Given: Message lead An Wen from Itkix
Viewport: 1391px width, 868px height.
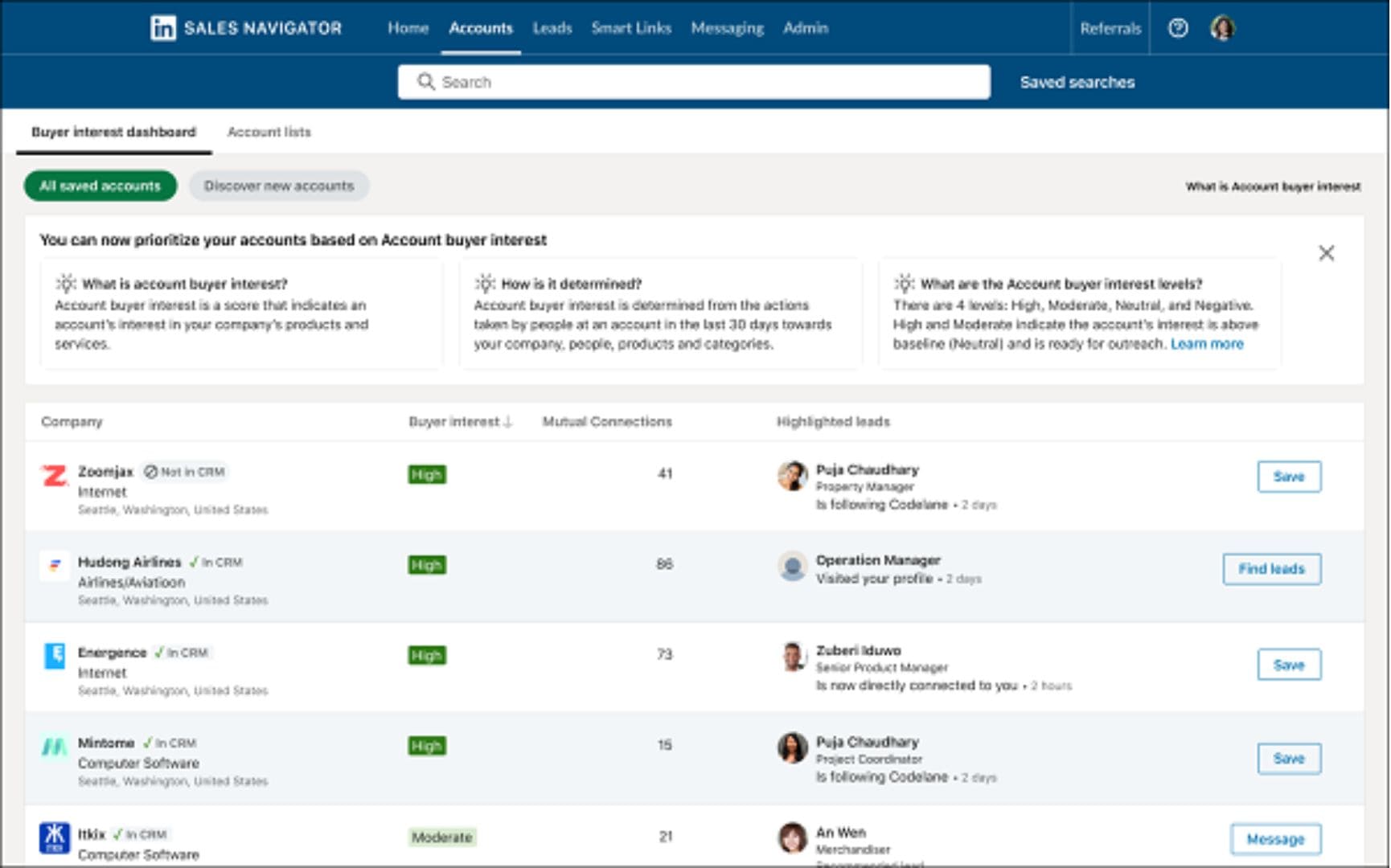Looking at the screenshot, I should tap(1274, 839).
